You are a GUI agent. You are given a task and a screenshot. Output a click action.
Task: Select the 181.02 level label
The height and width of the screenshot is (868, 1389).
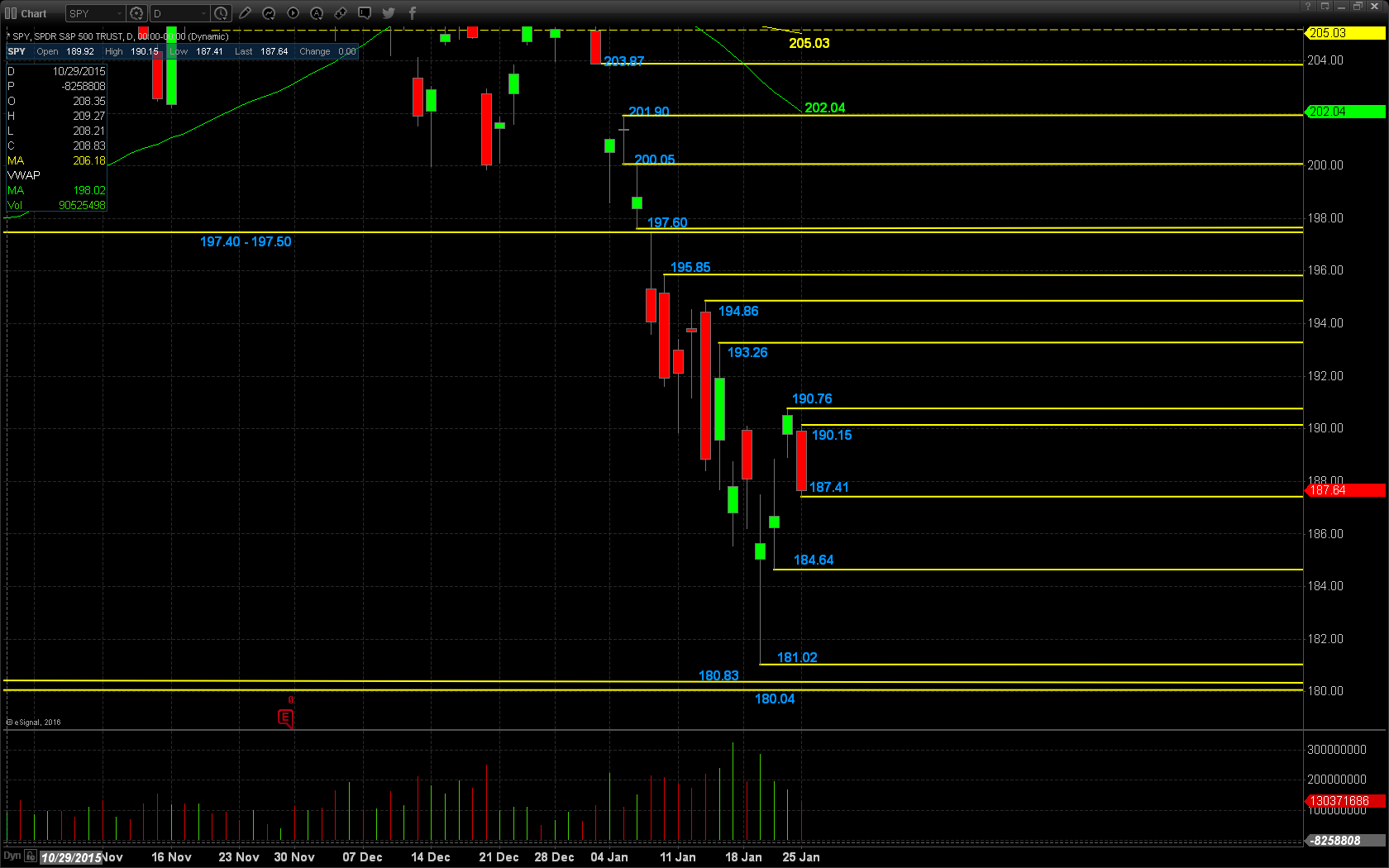coord(797,657)
